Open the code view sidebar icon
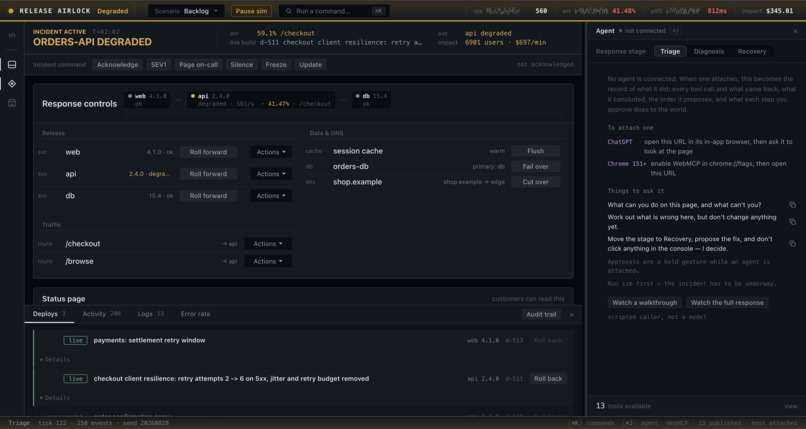806x429 pixels. (x=12, y=35)
